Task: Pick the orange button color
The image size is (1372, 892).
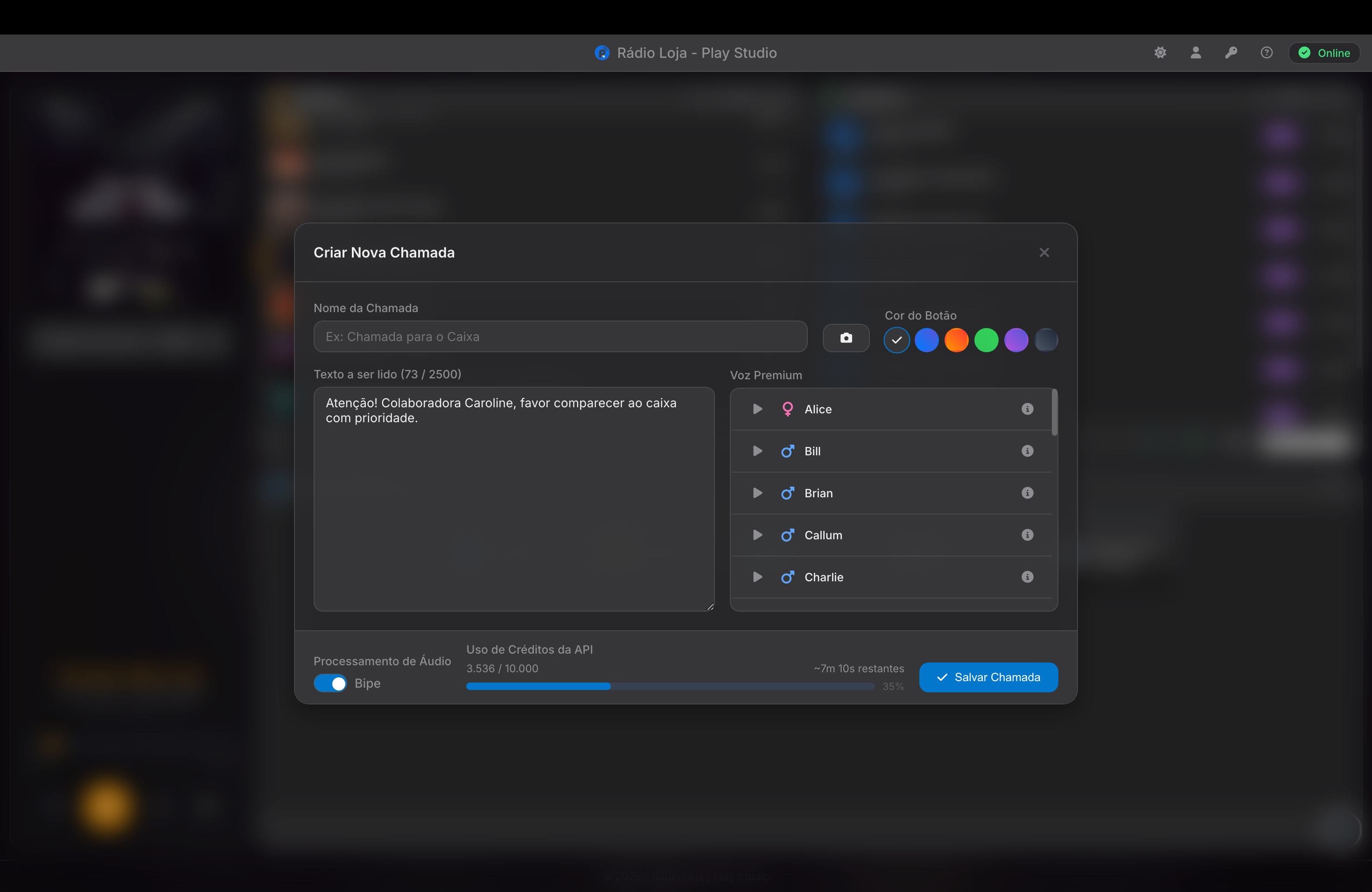Action: (956, 340)
